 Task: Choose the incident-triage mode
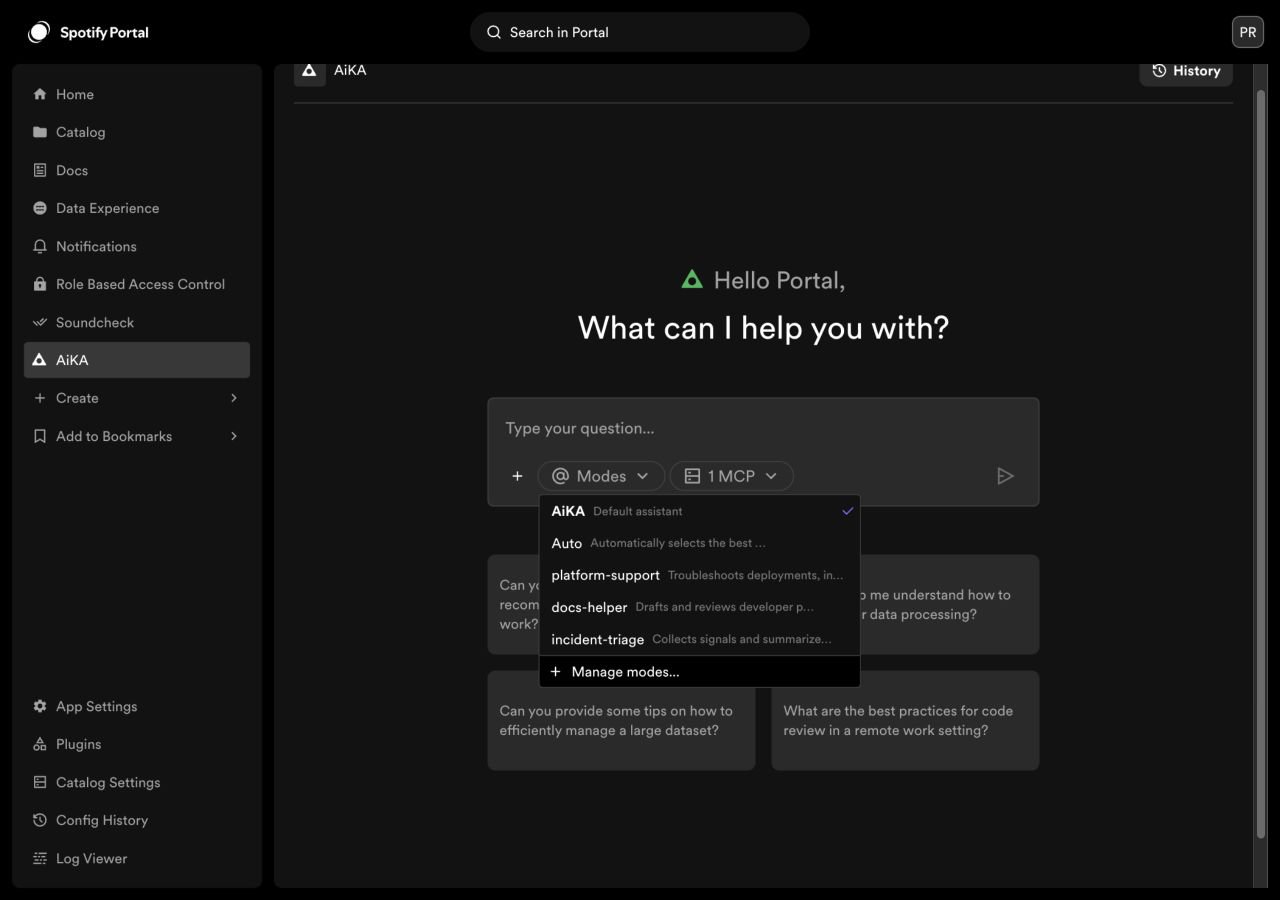pos(700,639)
